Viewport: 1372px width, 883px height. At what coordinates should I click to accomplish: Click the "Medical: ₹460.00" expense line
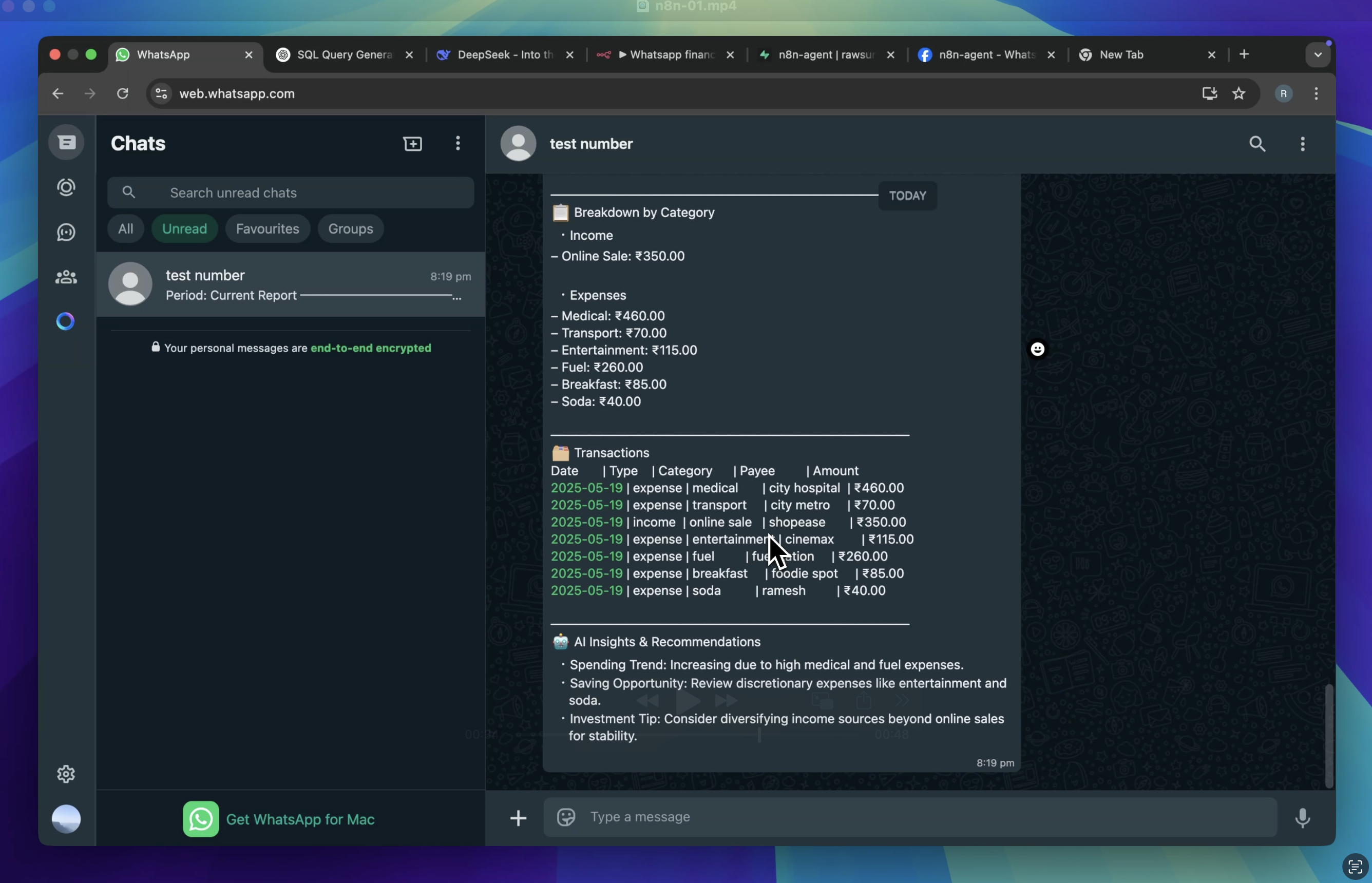(x=608, y=316)
